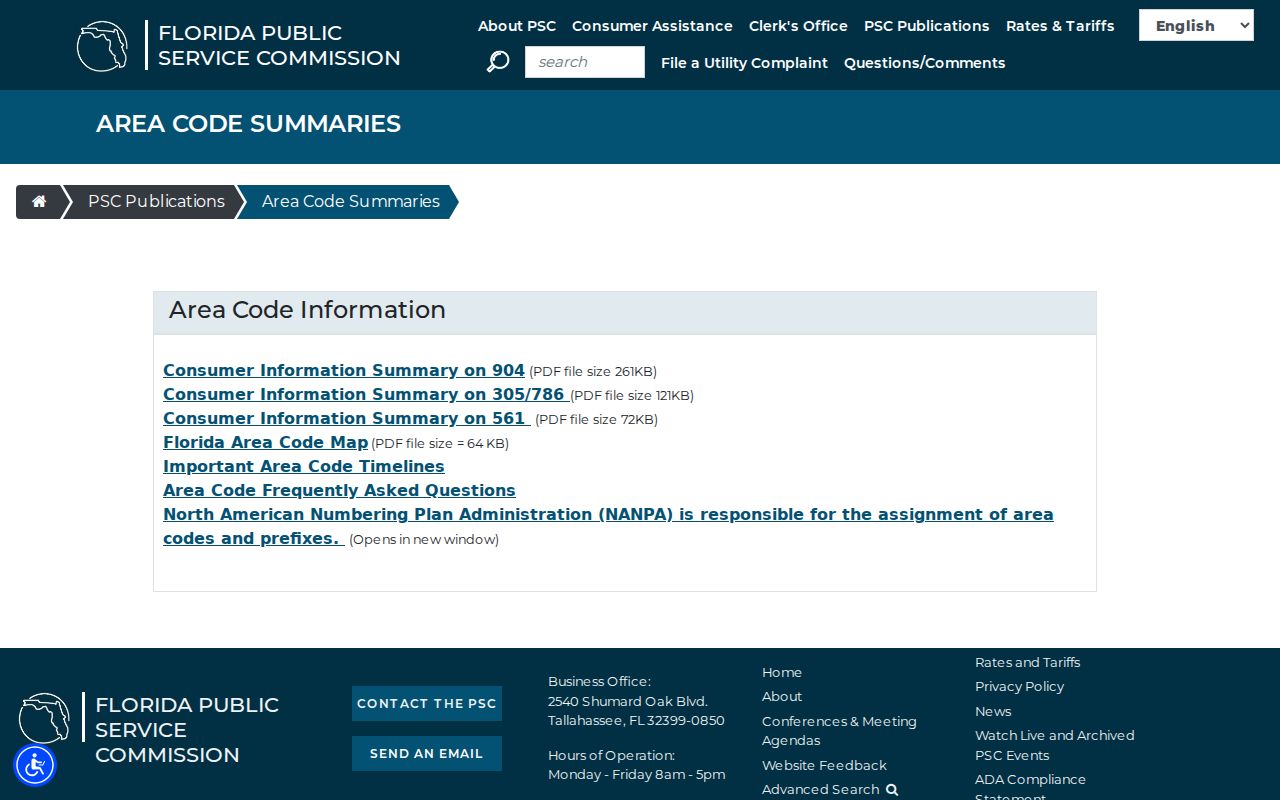Click the Area Code Information heading

pyautogui.click(x=307, y=310)
